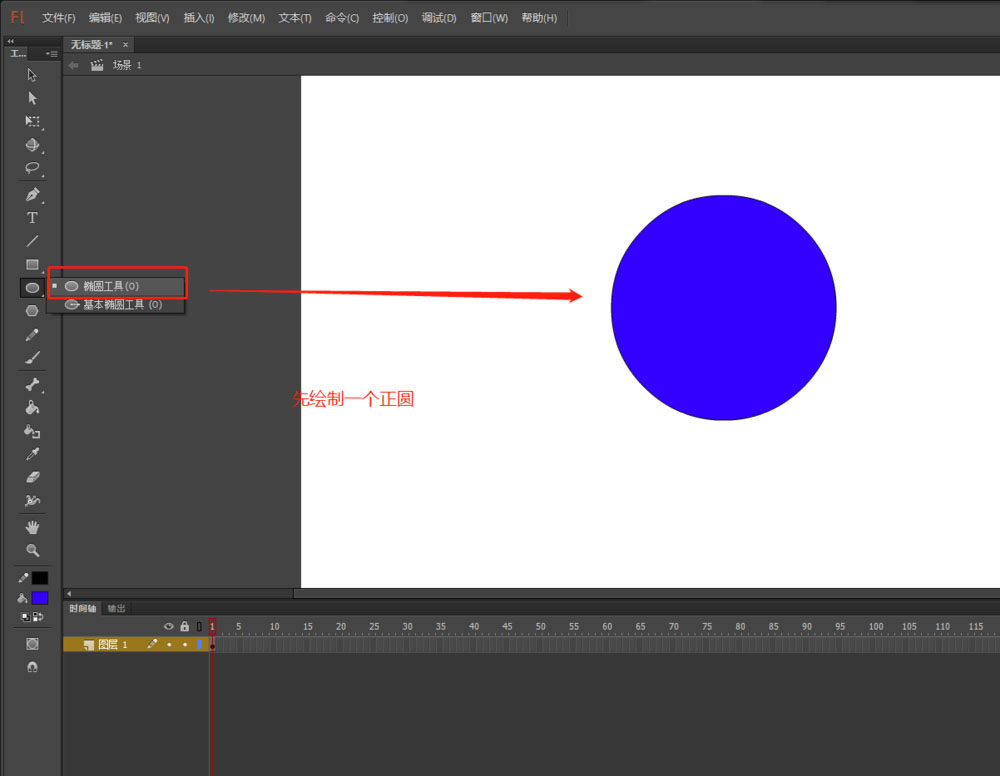
Task: Select the Eyedropper tool
Action: (32, 454)
